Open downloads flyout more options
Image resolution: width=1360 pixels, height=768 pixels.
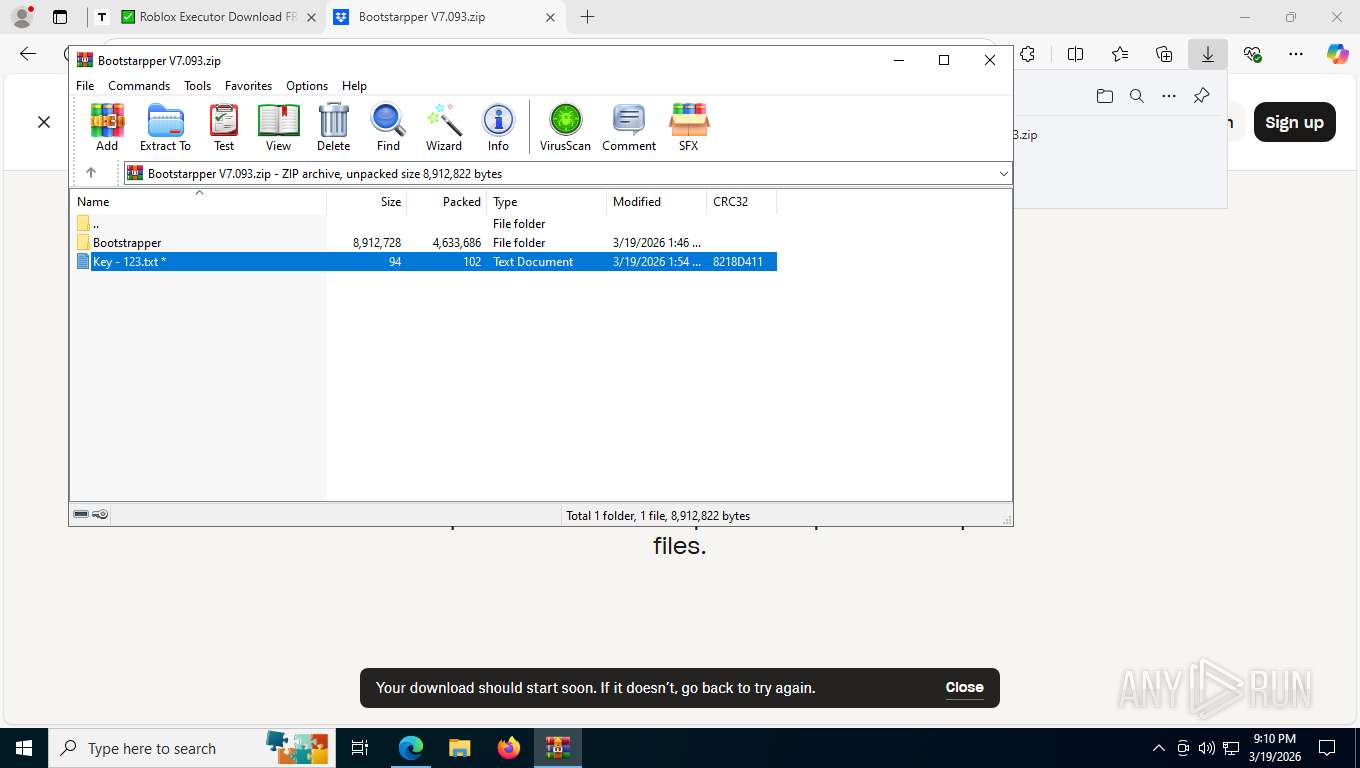[x=1168, y=96]
